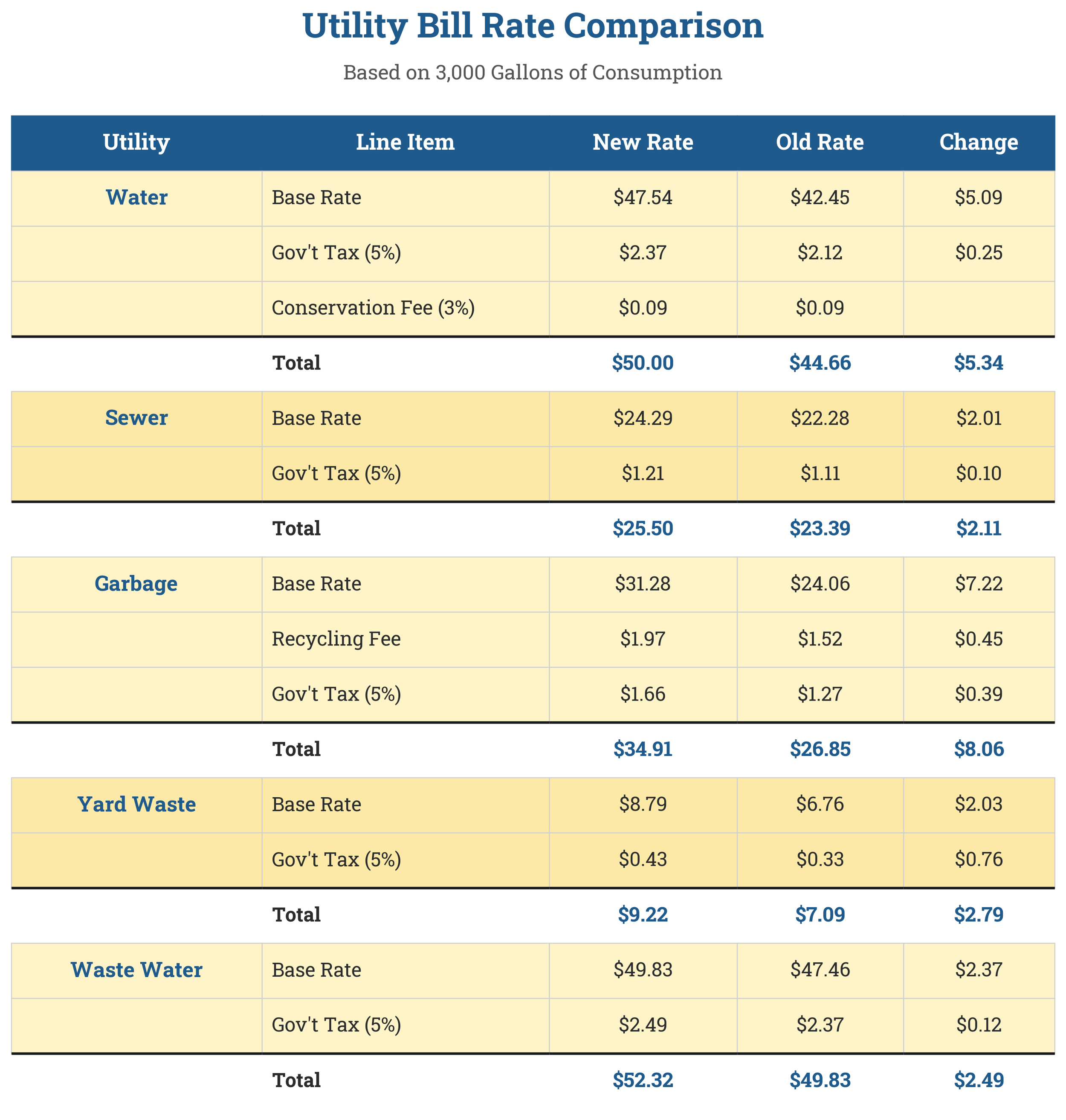
Task: Select Yard Waste tax change $0.76
Action: tap(979, 859)
